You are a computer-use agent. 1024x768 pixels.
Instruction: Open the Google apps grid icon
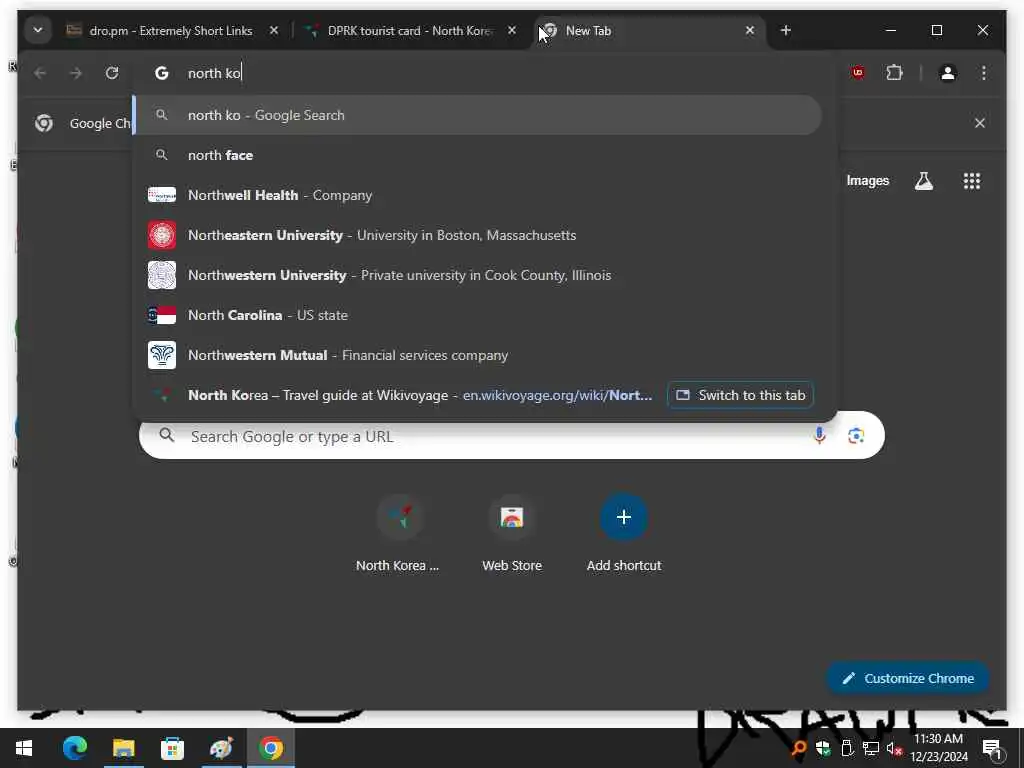972,181
